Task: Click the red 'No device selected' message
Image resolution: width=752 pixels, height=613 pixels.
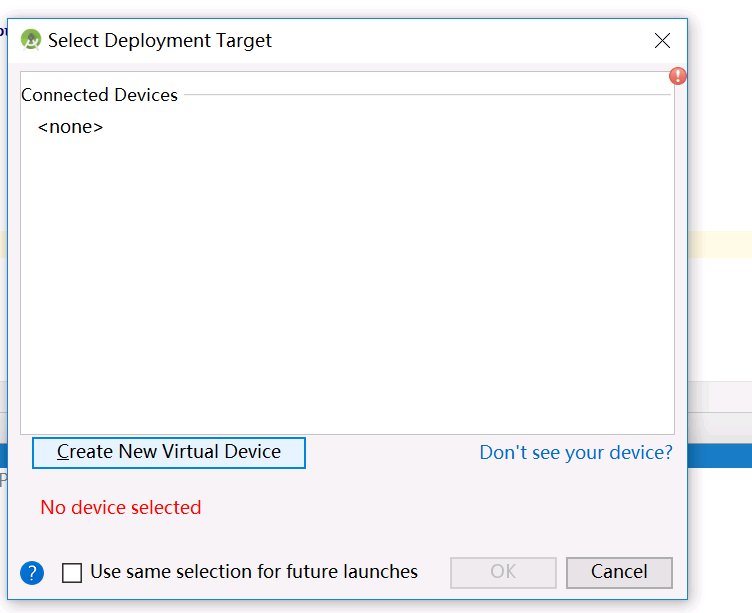Action: pyautogui.click(x=121, y=507)
